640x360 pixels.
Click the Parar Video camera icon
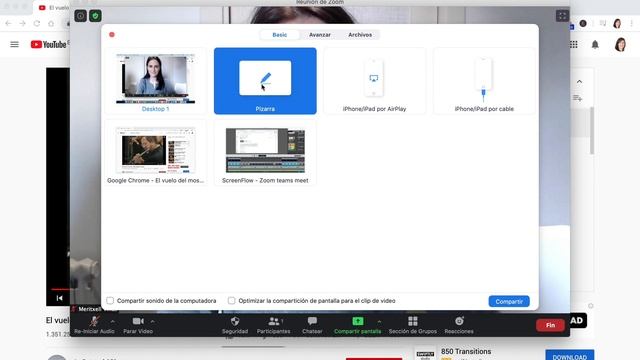pos(138,321)
